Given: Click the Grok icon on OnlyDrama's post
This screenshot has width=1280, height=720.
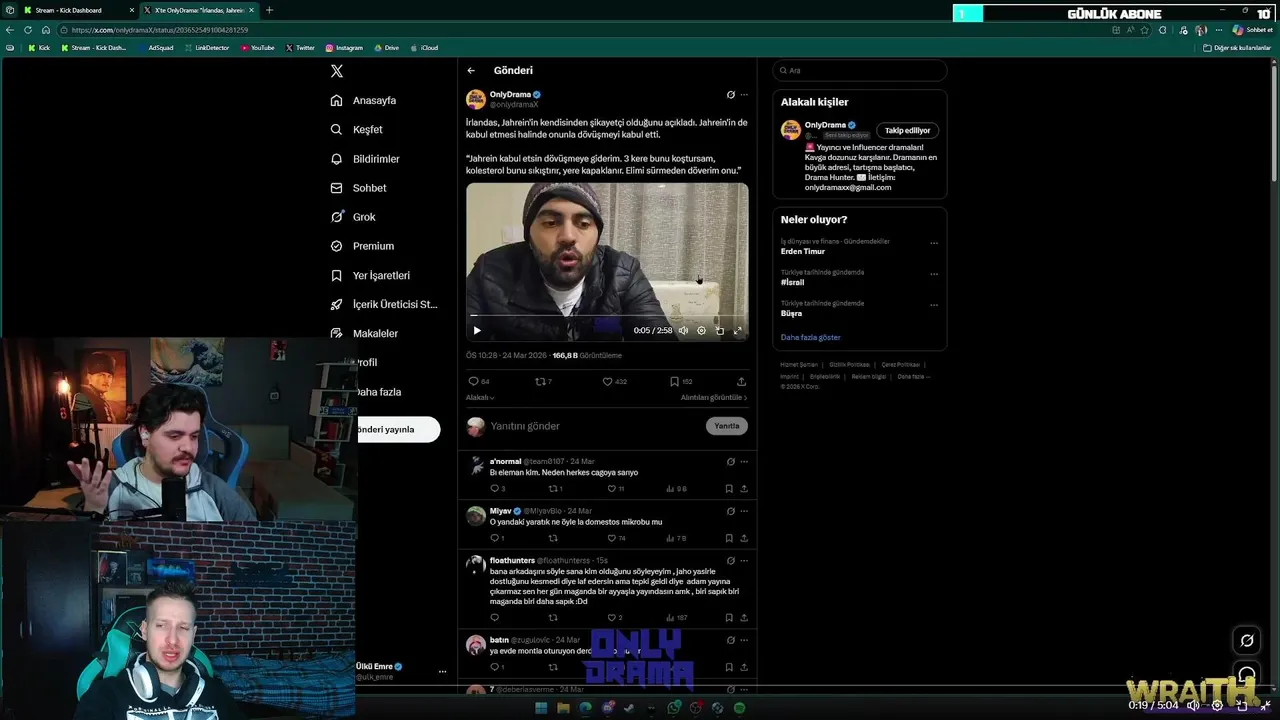Looking at the screenshot, I should tap(731, 95).
